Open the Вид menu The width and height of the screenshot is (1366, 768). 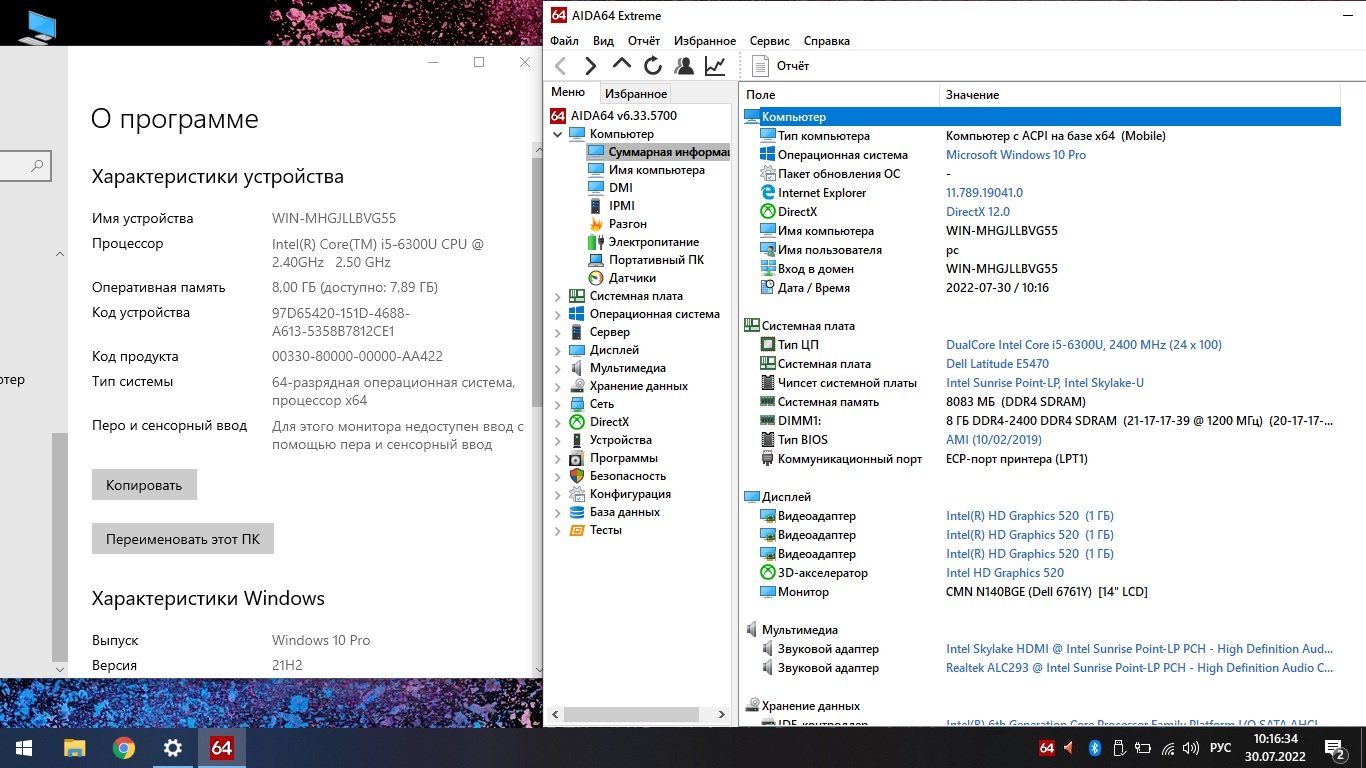coord(603,41)
